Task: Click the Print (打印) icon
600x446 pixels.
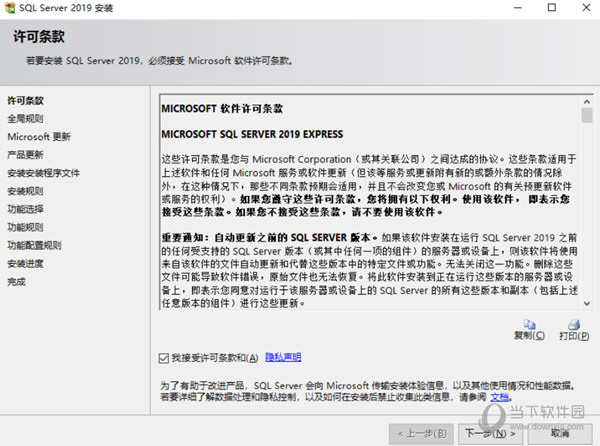Action: tap(574, 325)
